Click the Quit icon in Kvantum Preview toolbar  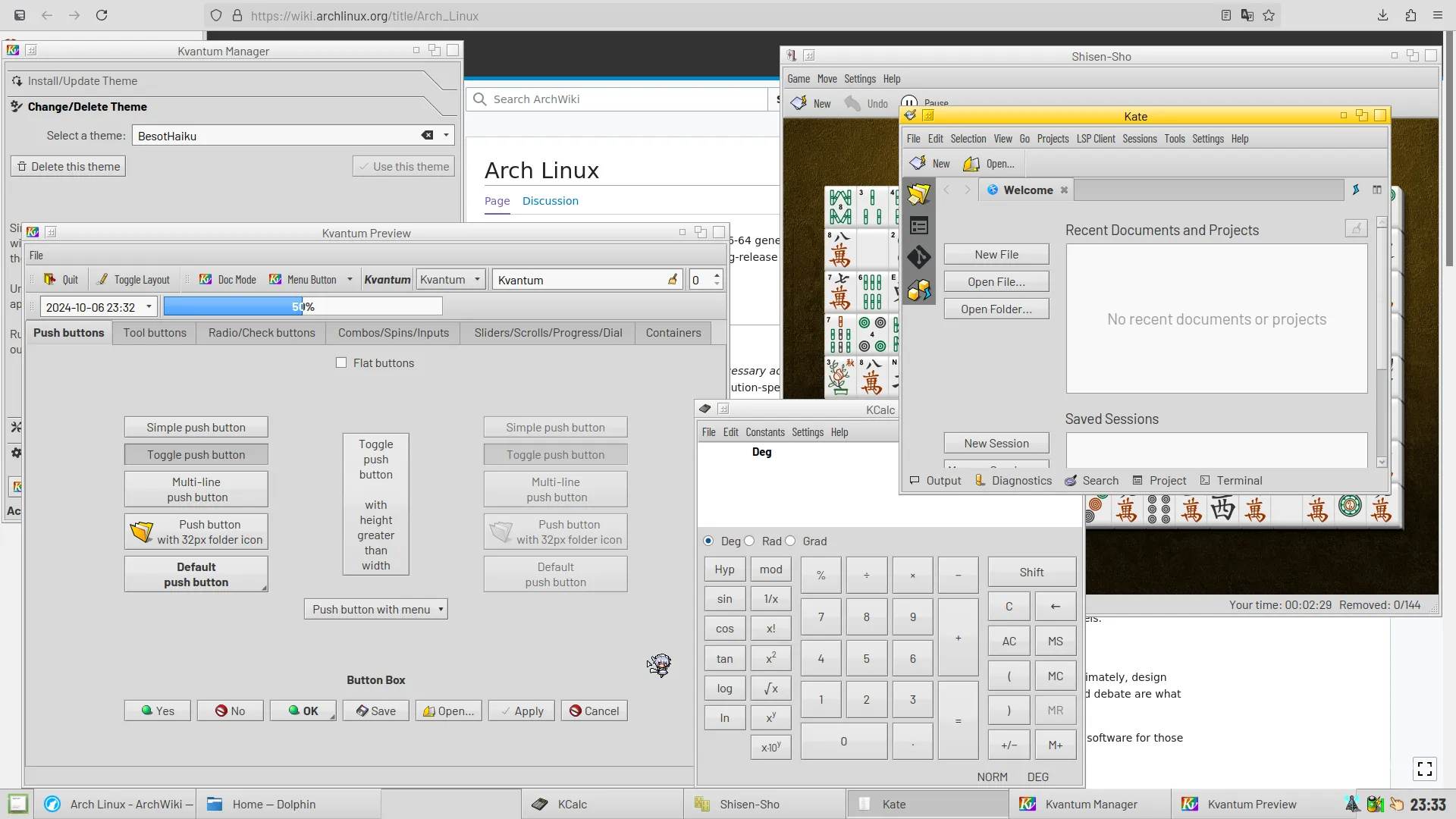[50, 280]
